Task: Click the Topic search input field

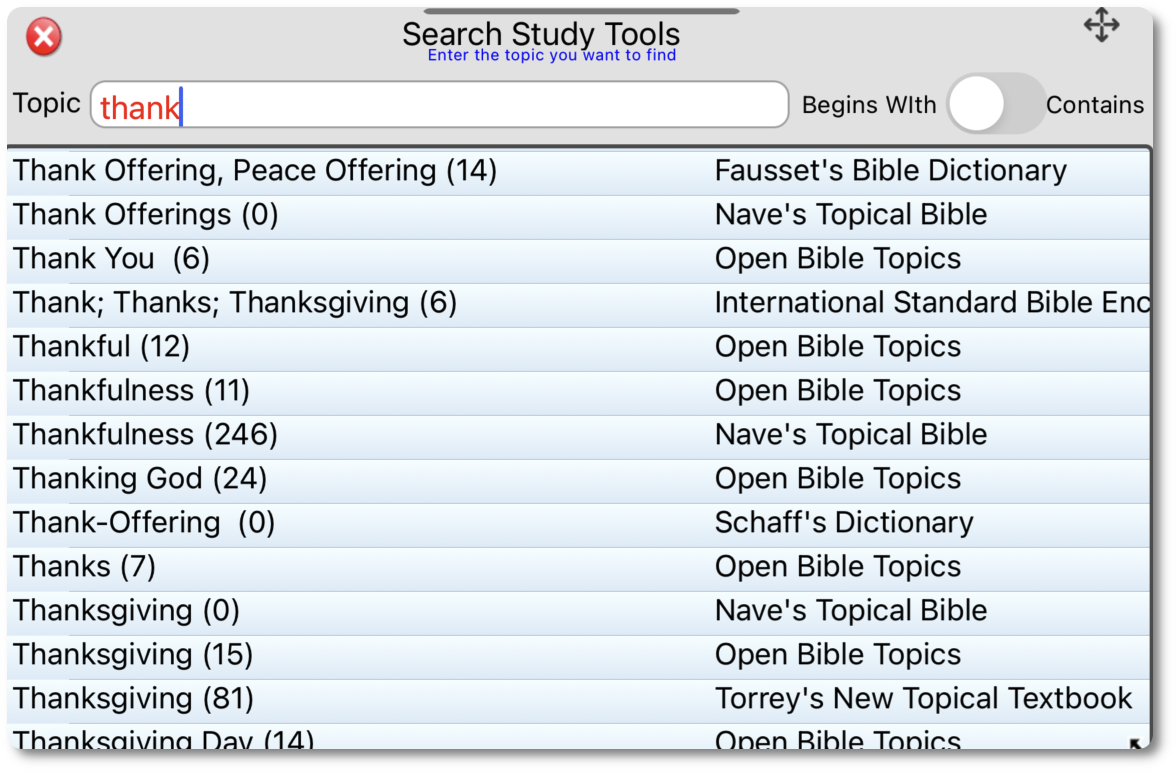Action: pyautogui.click(x=440, y=105)
